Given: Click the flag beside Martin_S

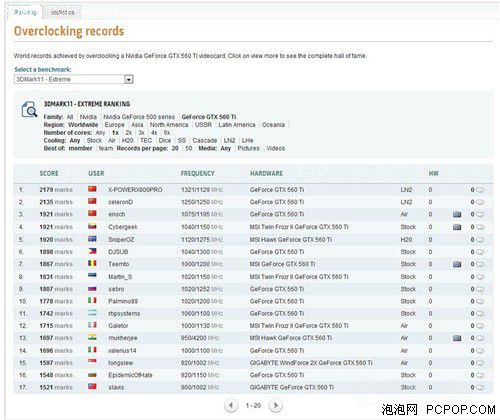Looking at the screenshot, I should 92,276.
